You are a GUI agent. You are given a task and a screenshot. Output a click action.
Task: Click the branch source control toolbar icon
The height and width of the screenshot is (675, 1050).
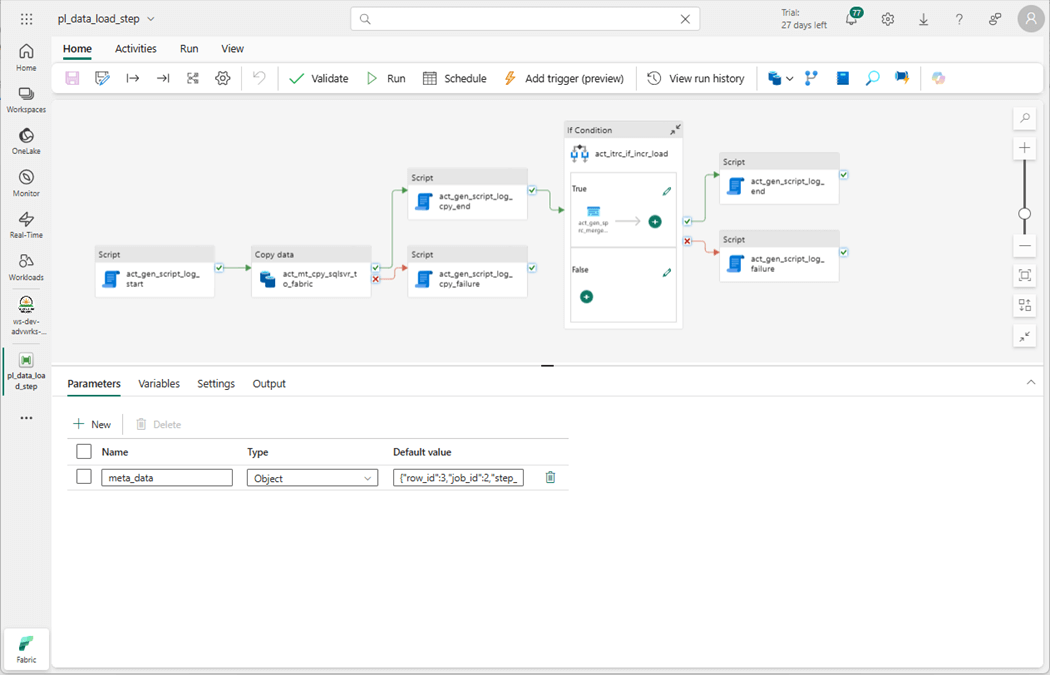point(811,78)
